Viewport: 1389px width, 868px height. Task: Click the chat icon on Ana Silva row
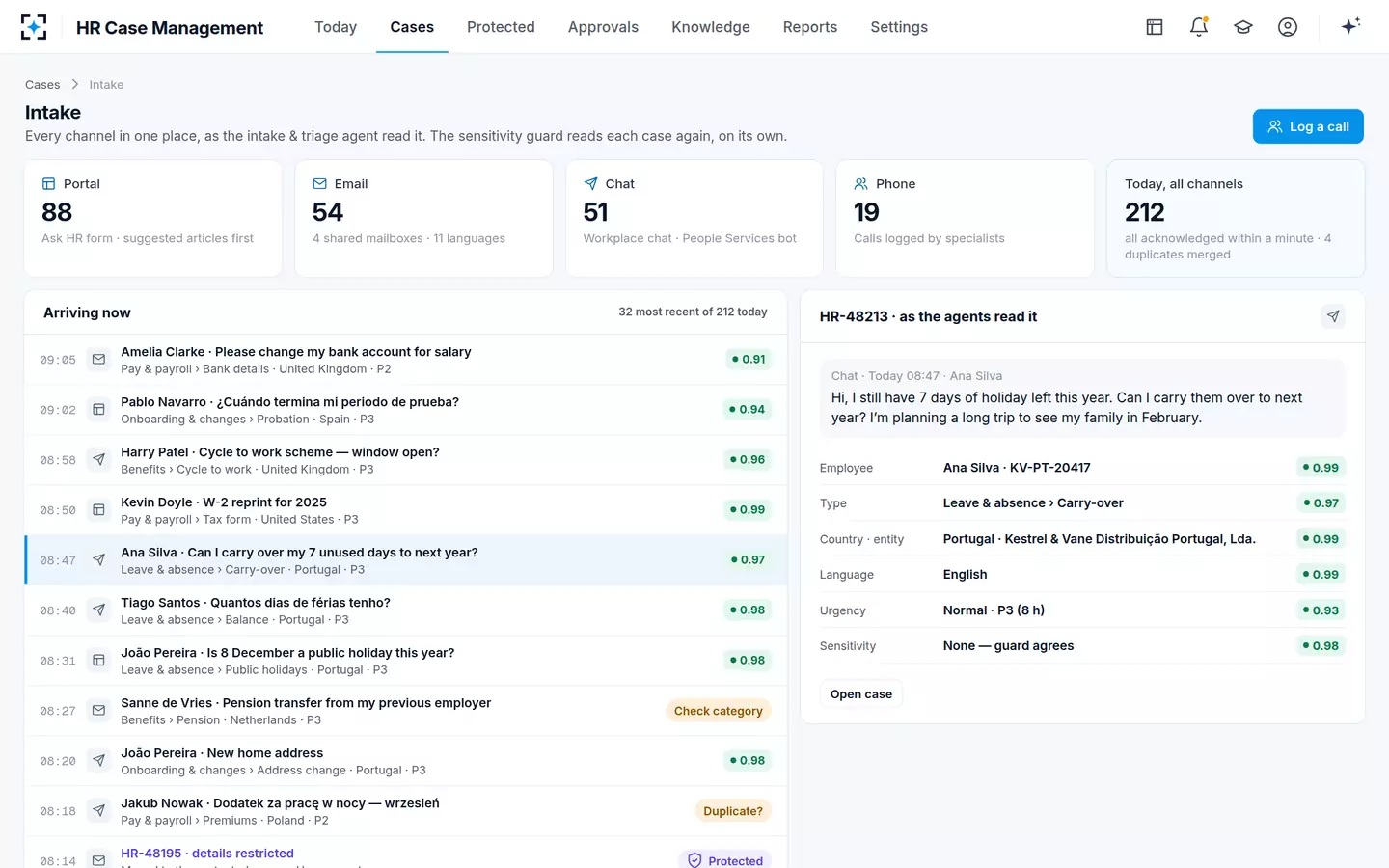pos(98,560)
